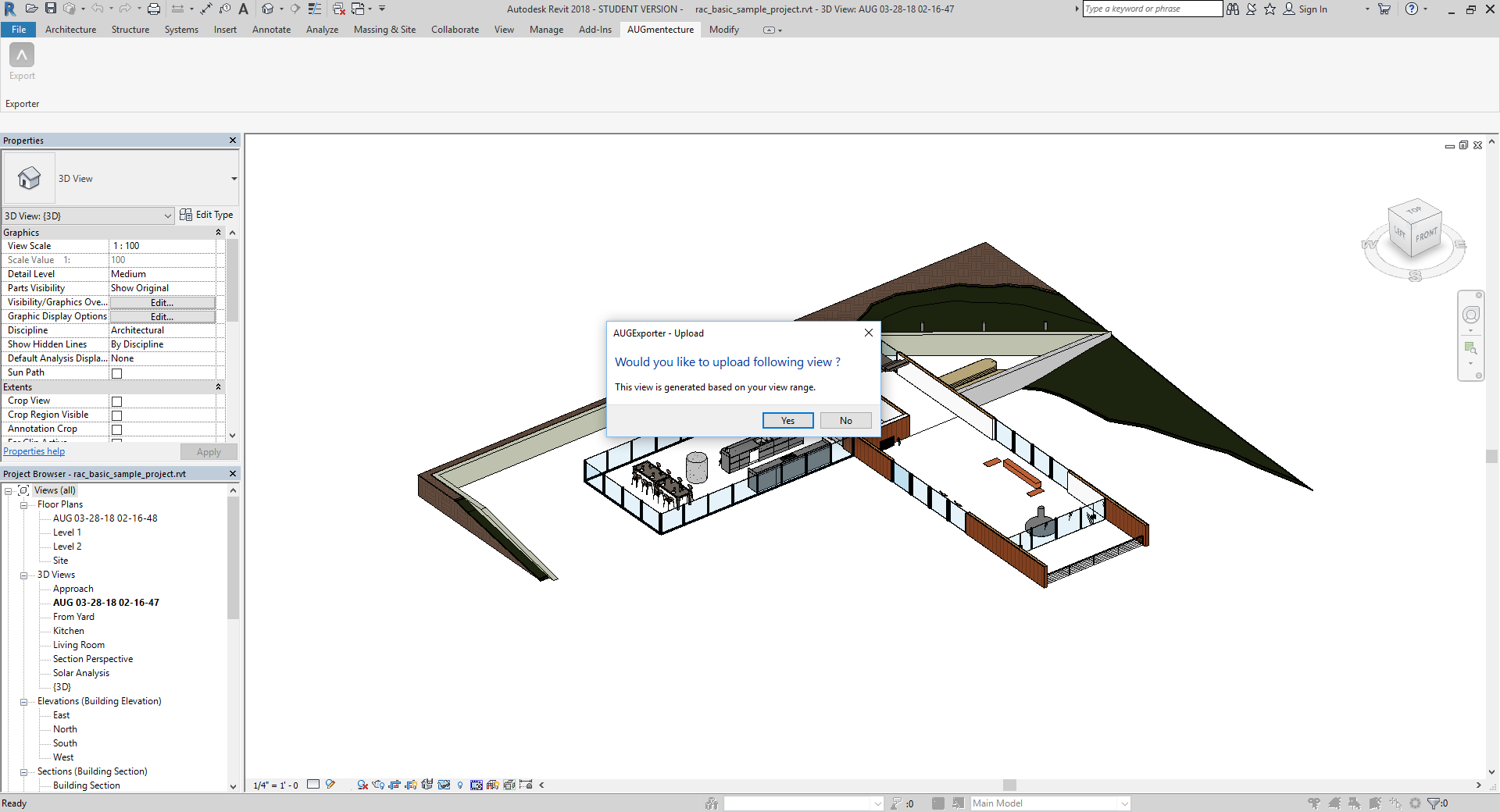Screen dimensions: 1500x812
Task: Open the navigation wheel in the navigation bar
Action: [x=1471, y=315]
